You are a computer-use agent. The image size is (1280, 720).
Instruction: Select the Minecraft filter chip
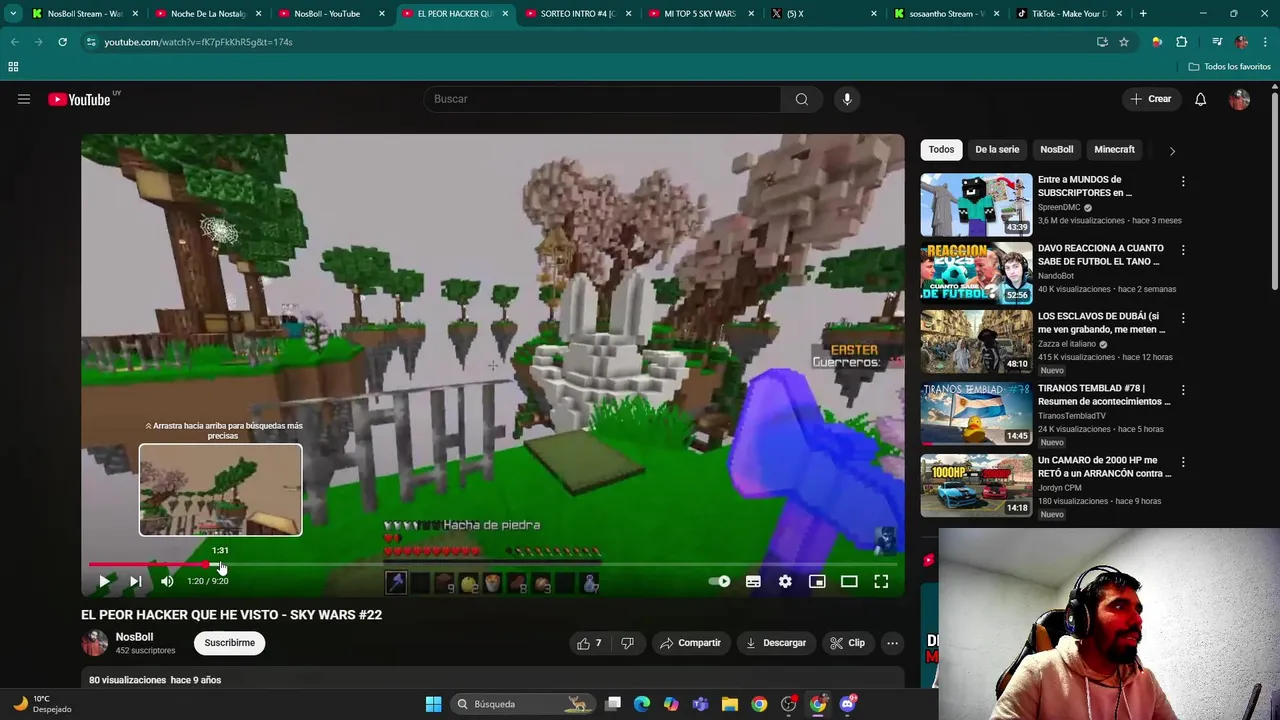tap(1114, 150)
